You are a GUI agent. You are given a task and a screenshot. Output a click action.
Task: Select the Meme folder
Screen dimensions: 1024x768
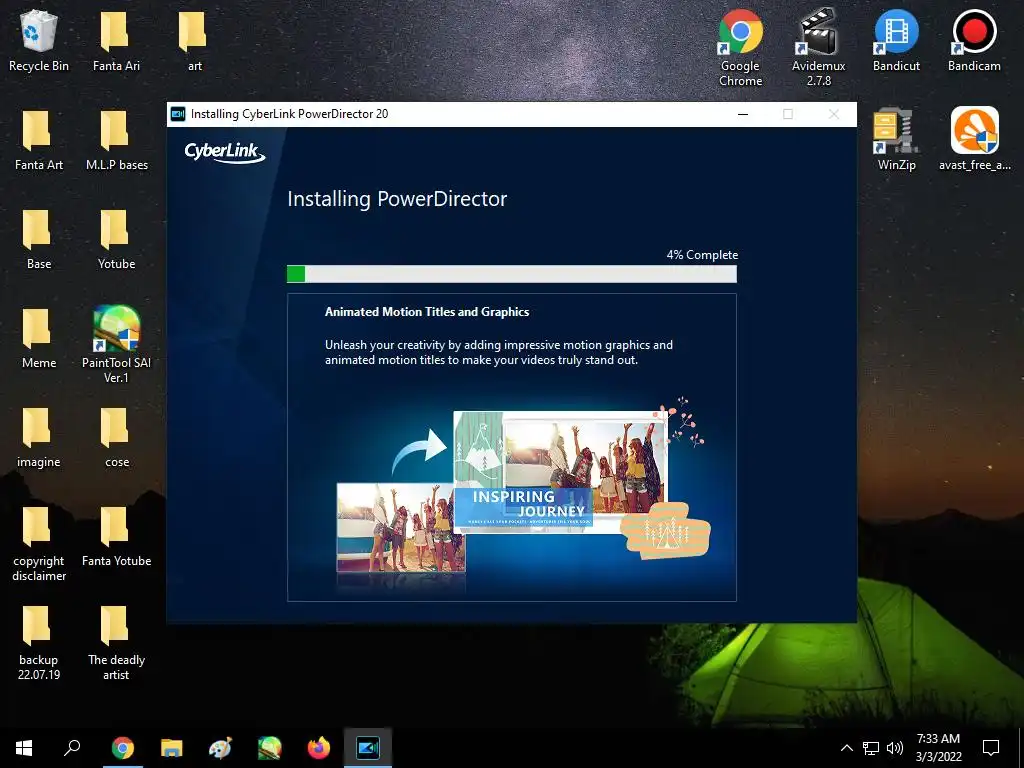(x=39, y=338)
